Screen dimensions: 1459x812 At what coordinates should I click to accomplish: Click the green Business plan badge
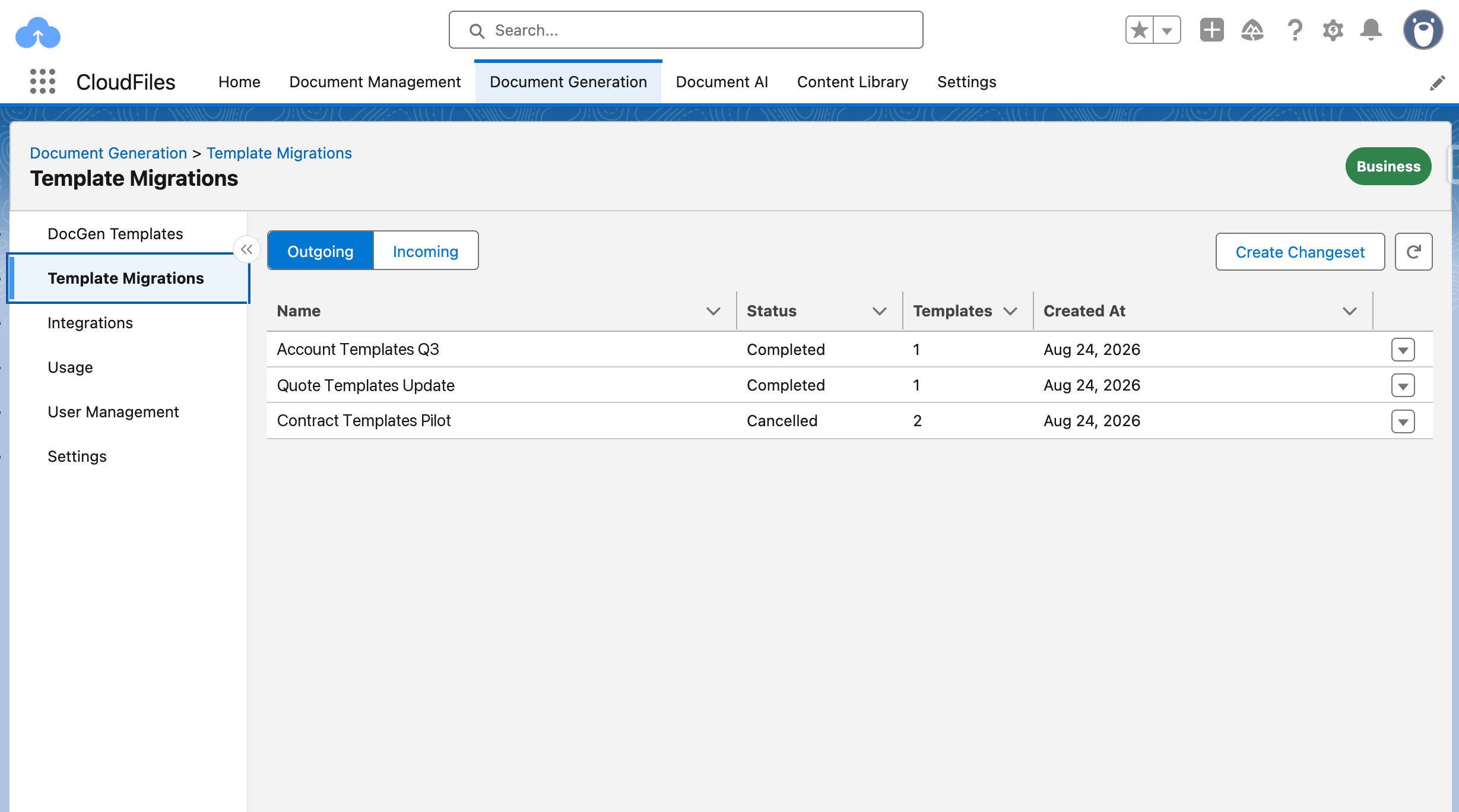tap(1388, 166)
